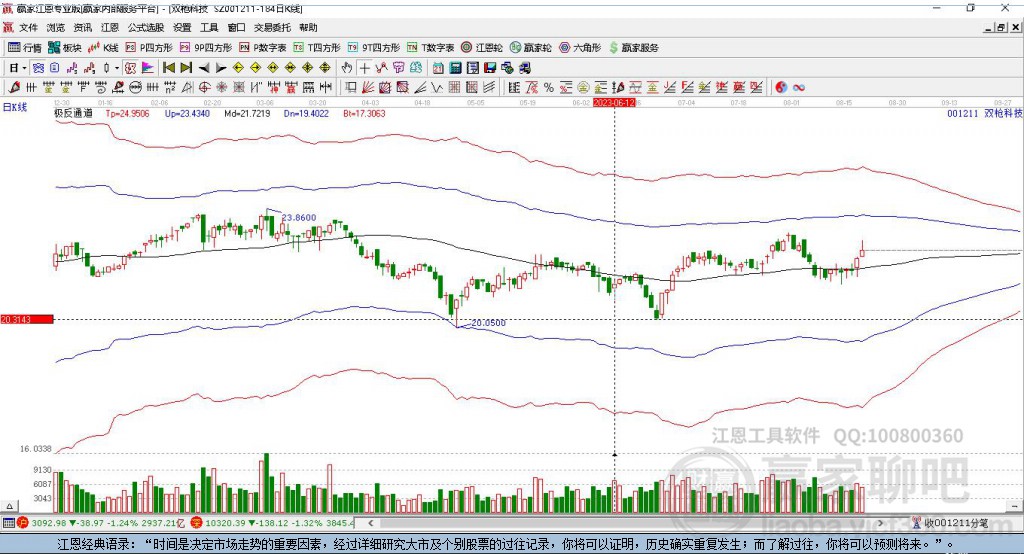Screen dimensions: 1024x554
Task: Click the Bt=17.3063 indicator value
Action: coord(364,113)
